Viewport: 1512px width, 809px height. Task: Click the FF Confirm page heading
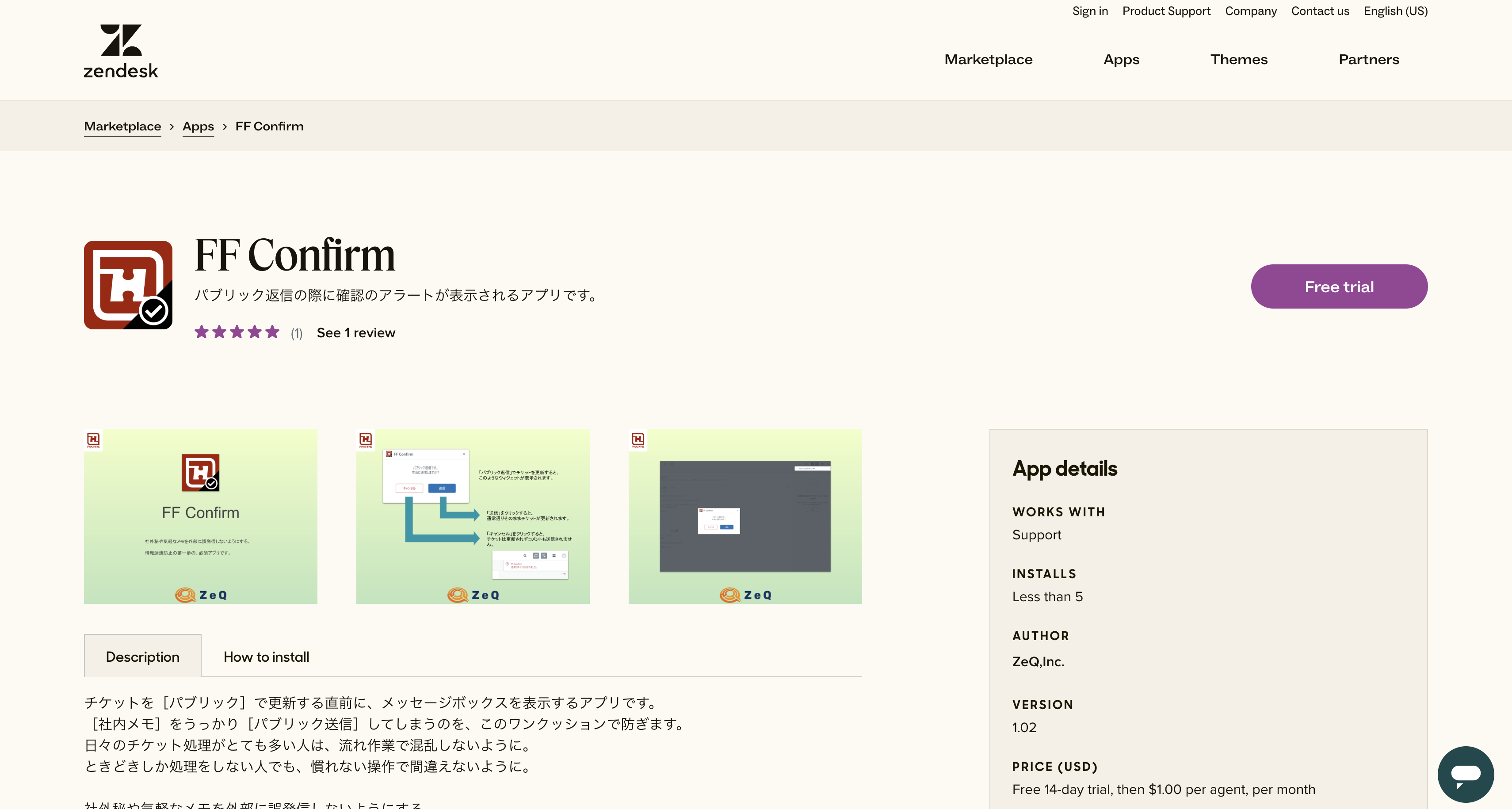[x=294, y=255]
